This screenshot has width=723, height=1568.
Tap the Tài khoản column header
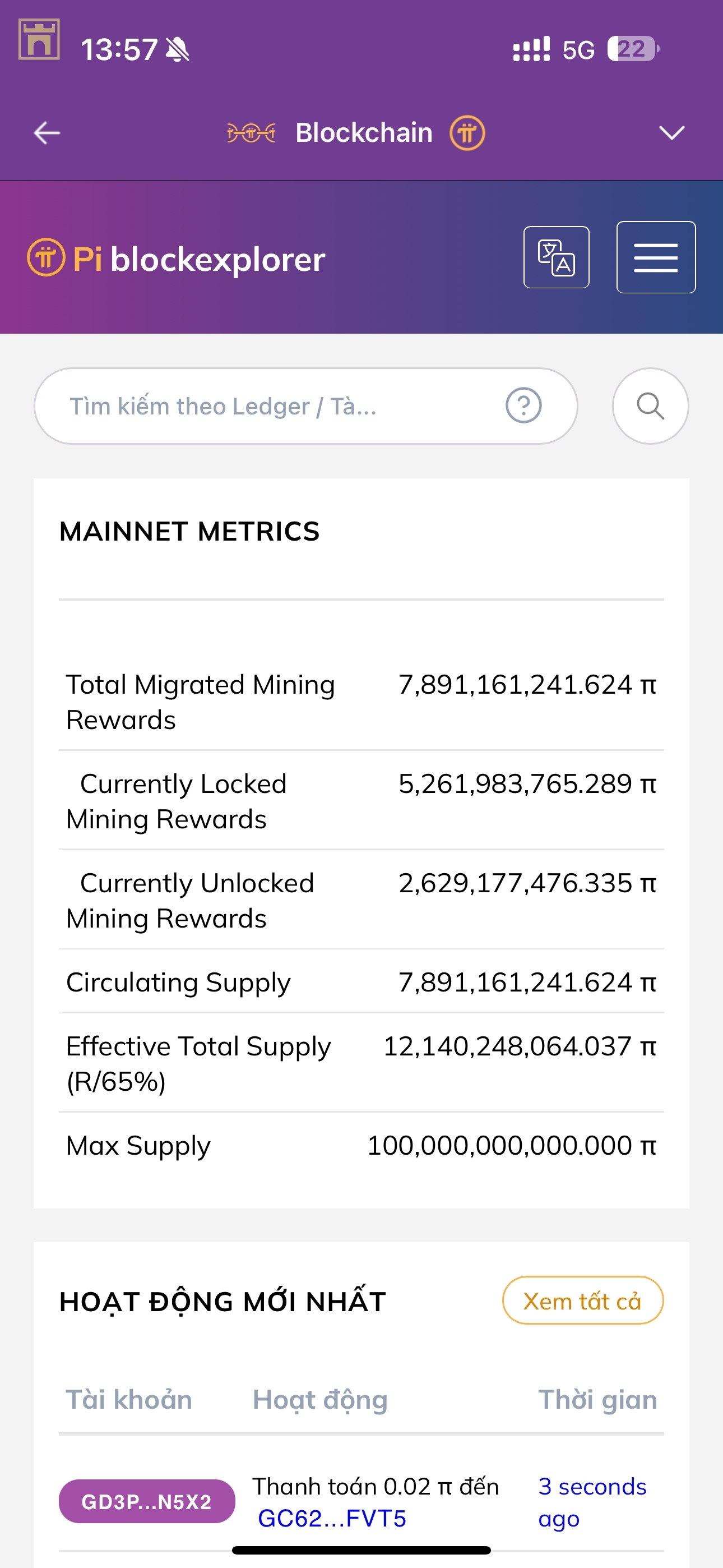129,1399
